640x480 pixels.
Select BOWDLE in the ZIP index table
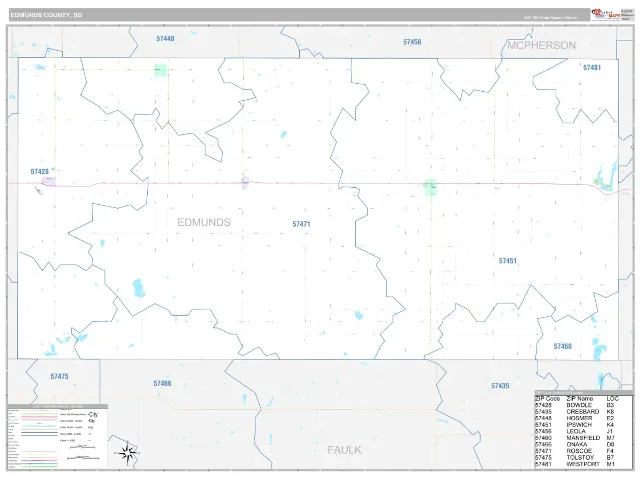click(579, 405)
